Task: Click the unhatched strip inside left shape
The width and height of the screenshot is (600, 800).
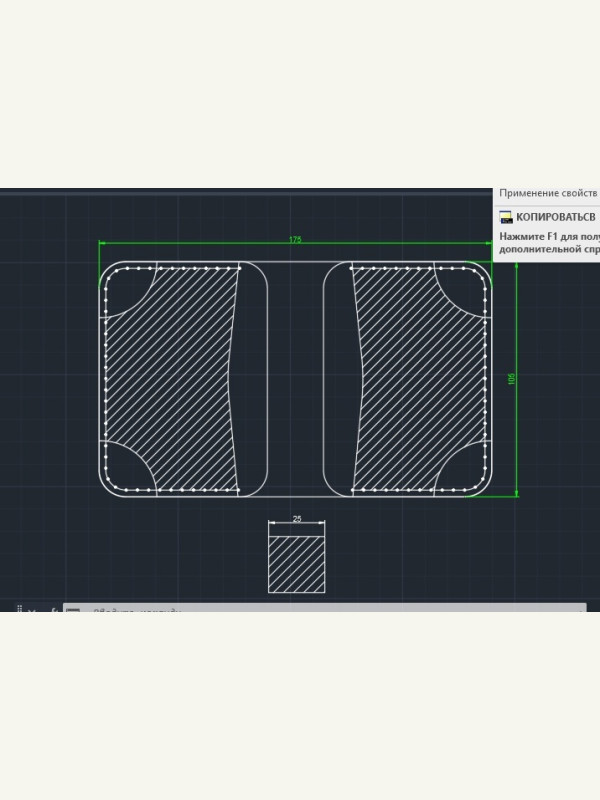Action: click(x=252, y=380)
